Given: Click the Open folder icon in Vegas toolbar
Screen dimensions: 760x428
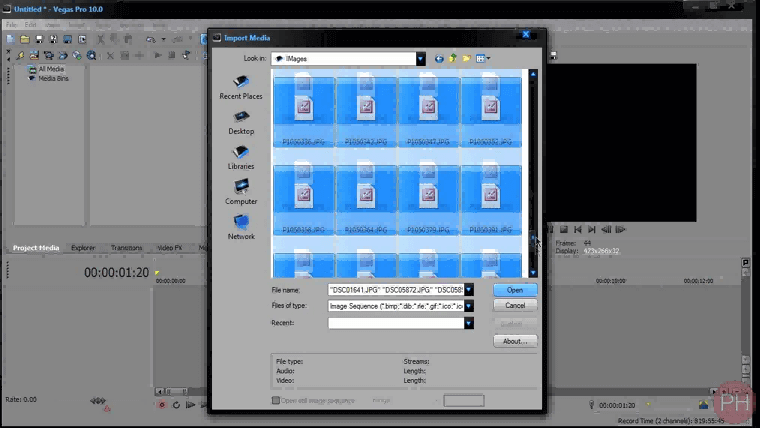Looking at the screenshot, I should (x=25, y=39).
